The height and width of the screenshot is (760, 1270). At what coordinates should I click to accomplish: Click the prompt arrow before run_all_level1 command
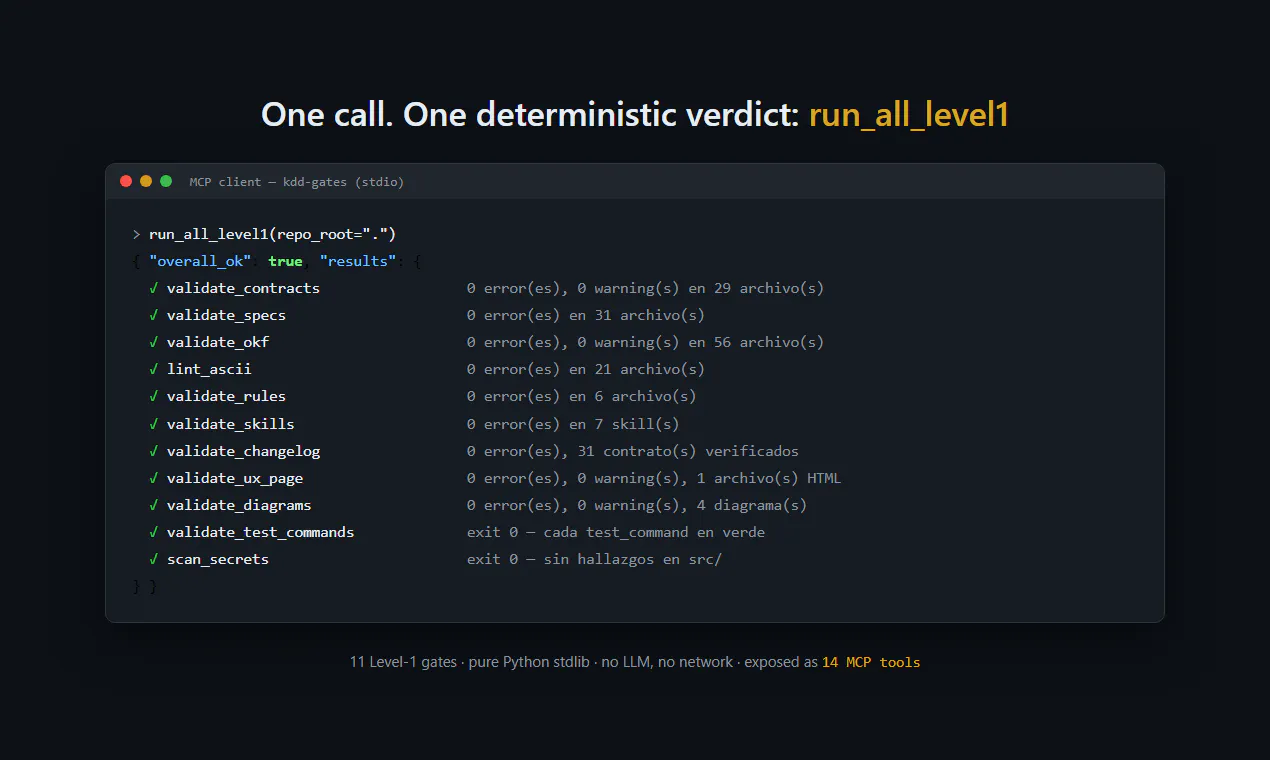pos(136,234)
